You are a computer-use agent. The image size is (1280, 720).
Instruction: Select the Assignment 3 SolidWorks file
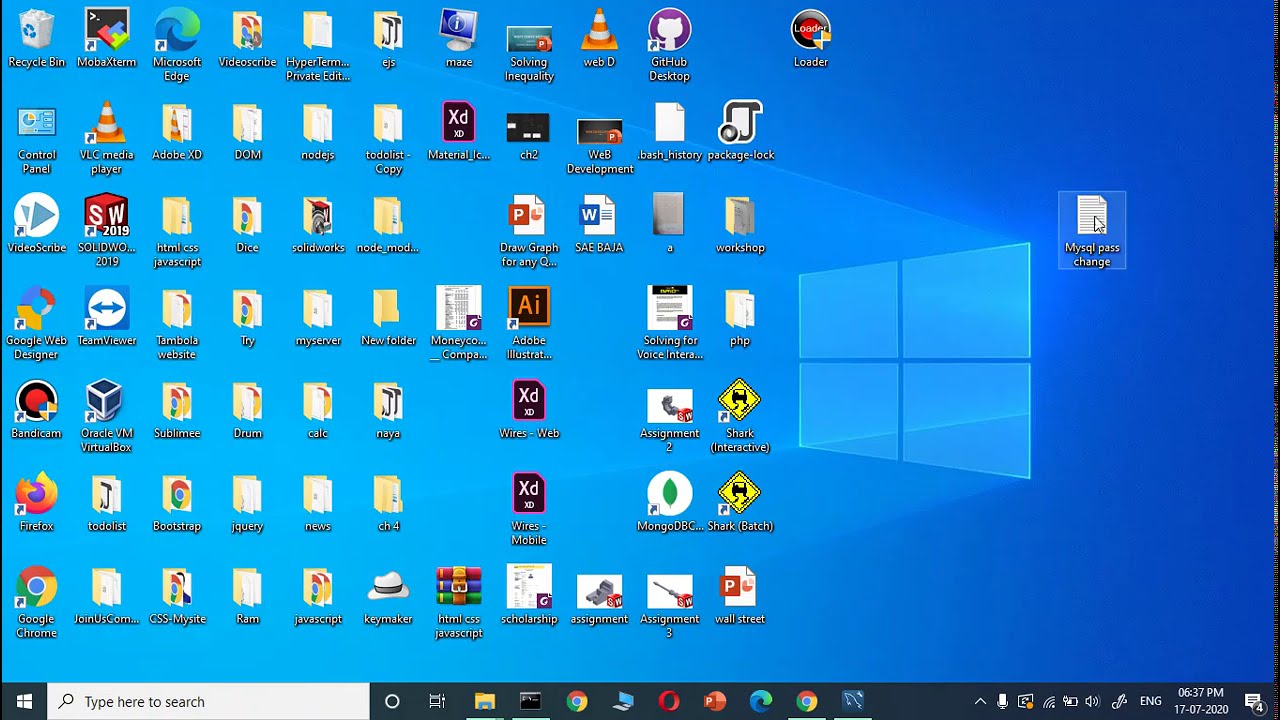tap(670, 604)
